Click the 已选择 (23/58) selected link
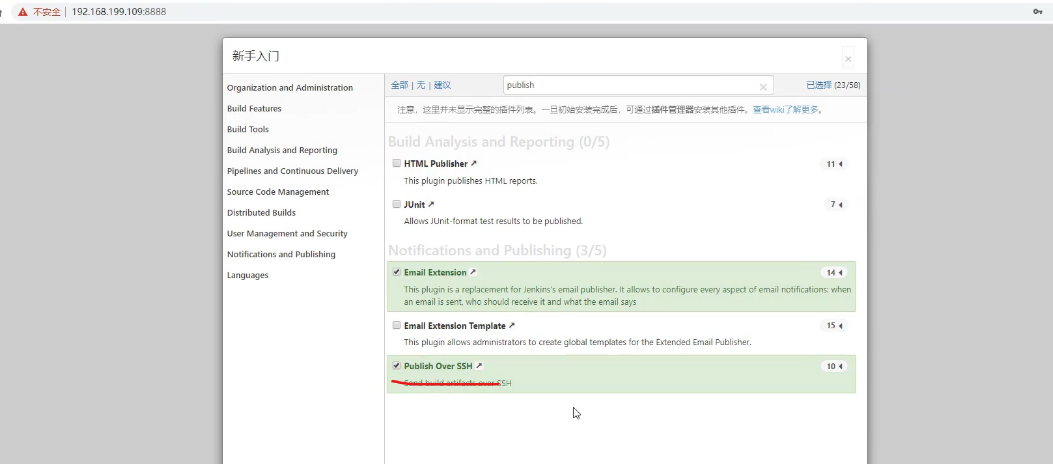The image size is (1053, 464). (x=832, y=86)
